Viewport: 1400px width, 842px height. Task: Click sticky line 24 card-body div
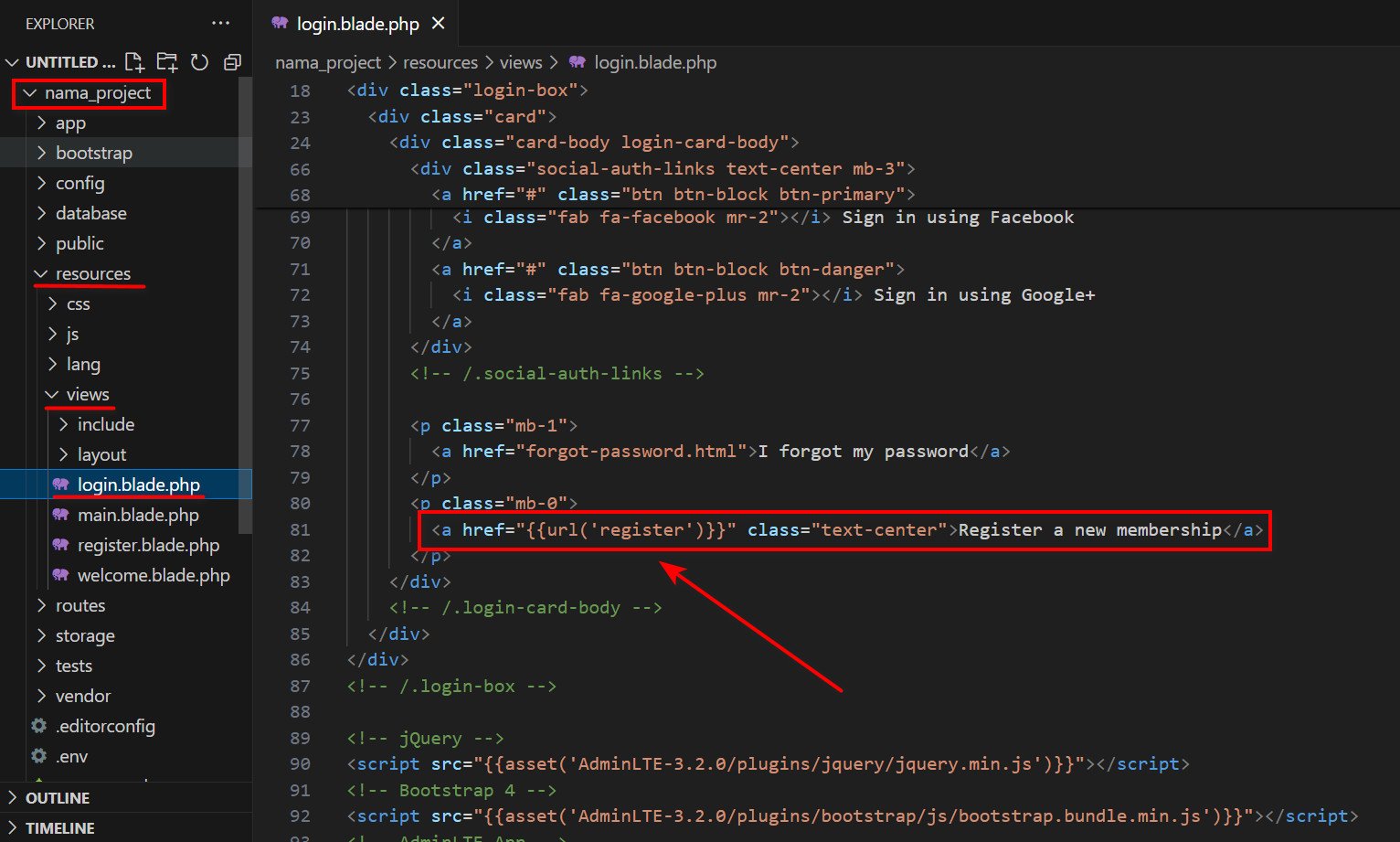594,143
